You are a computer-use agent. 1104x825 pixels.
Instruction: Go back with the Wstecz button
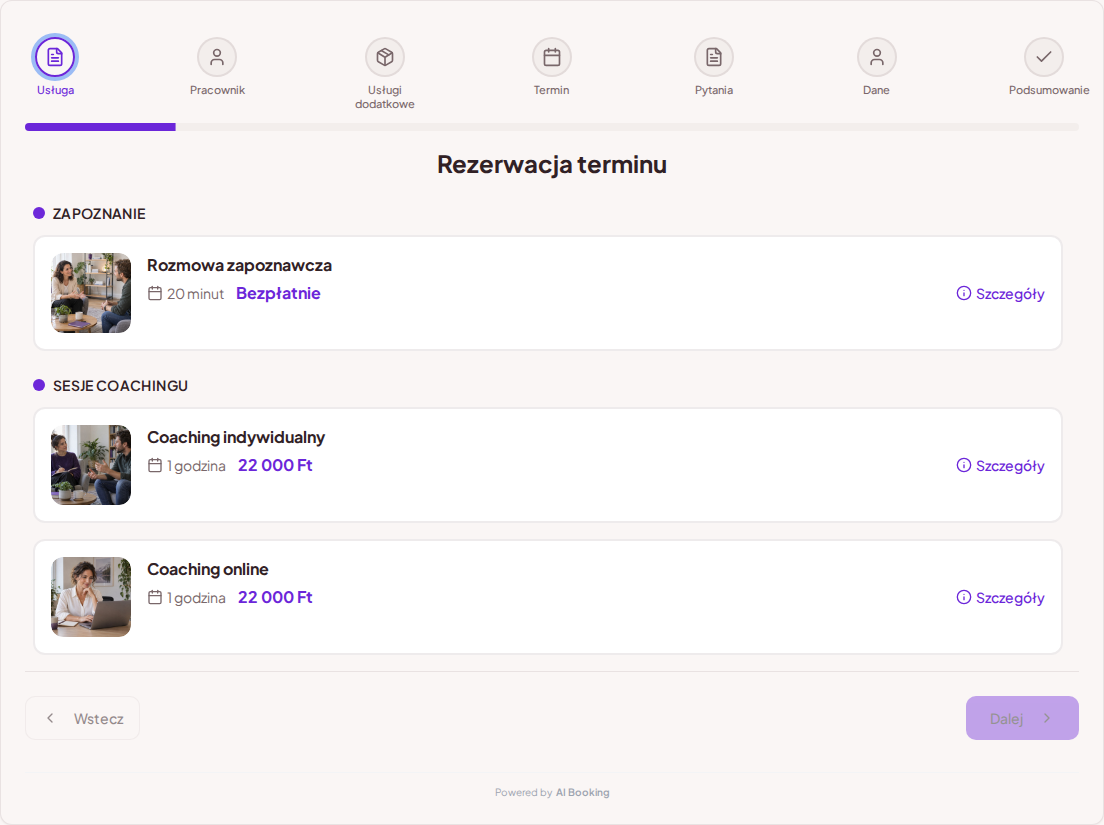pos(82,718)
